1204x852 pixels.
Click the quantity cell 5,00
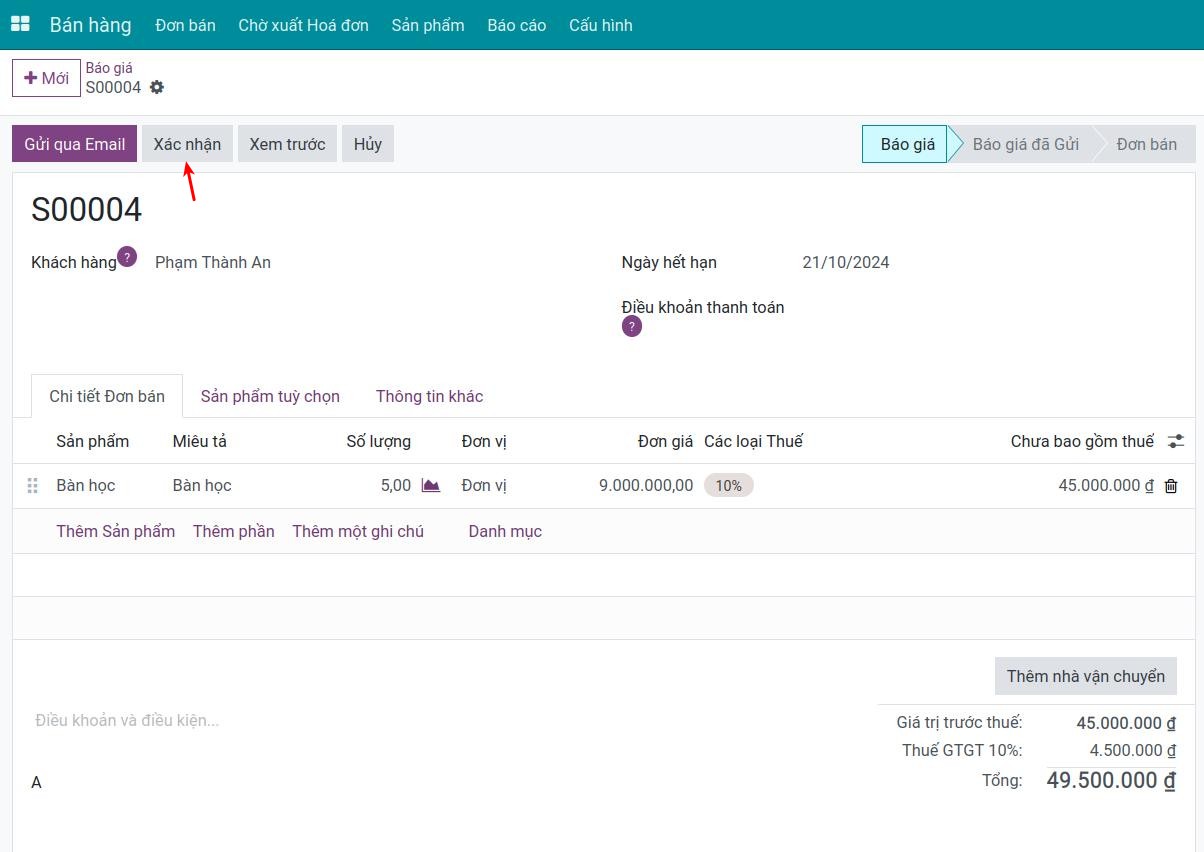[x=396, y=486]
